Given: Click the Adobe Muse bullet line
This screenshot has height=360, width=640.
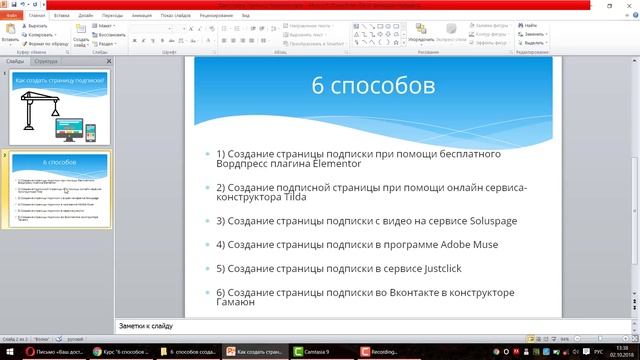Looking at the screenshot, I should pos(357,244).
